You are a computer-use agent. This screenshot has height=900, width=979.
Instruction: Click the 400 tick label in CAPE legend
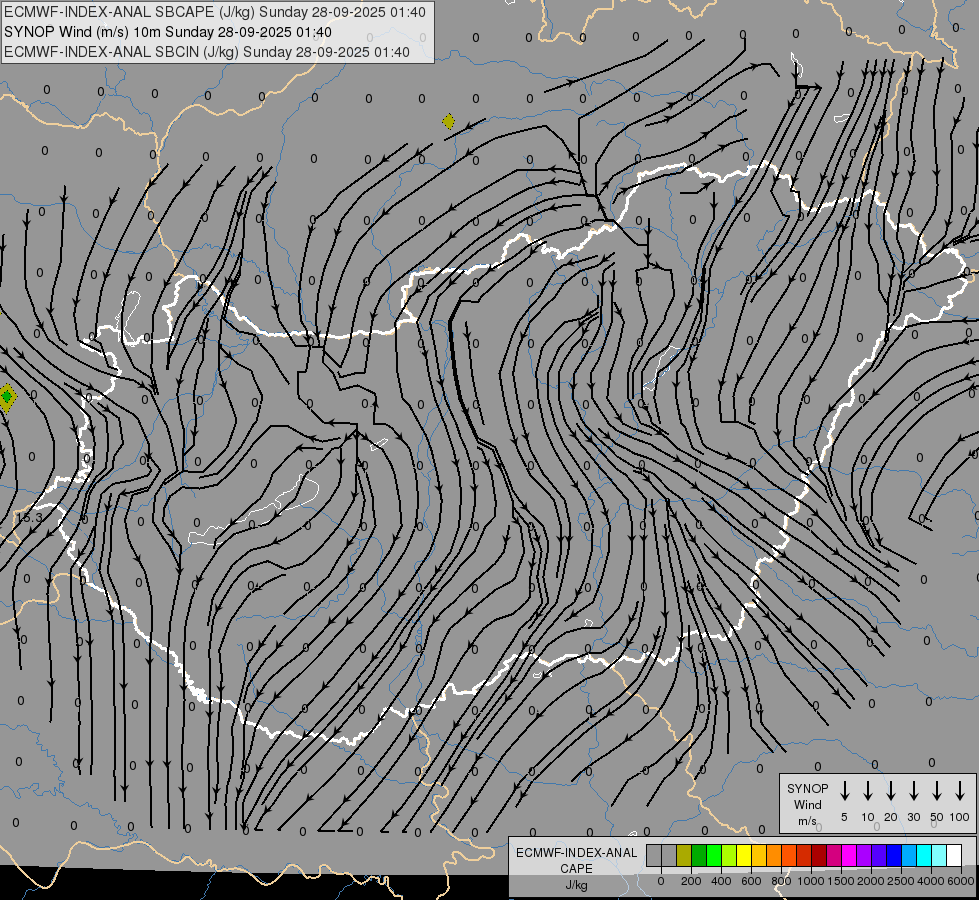(x=721, y=881)
